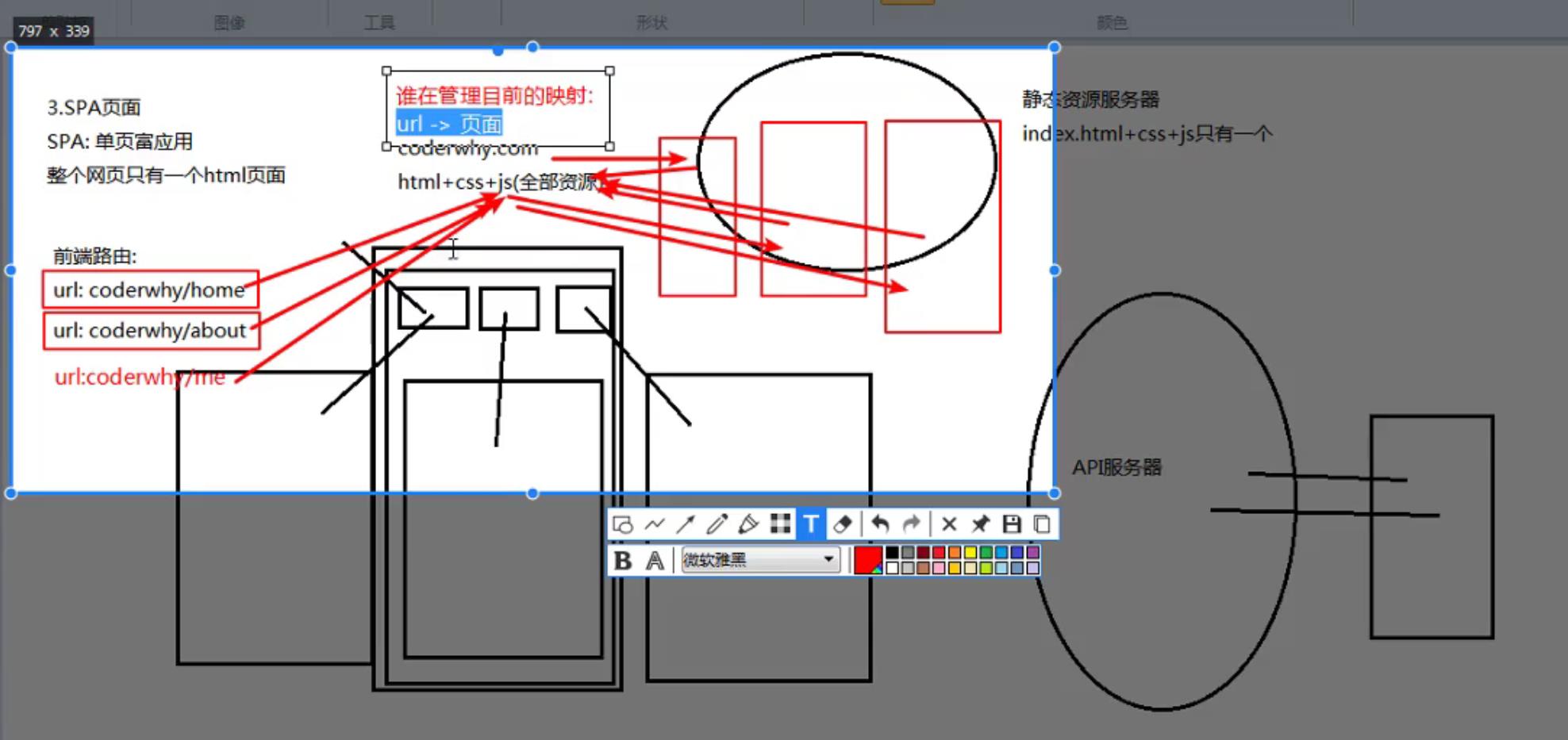Screen dimensions: 1568x740
Task: Select the marker highlighter tool
Action: coord(748,524)
